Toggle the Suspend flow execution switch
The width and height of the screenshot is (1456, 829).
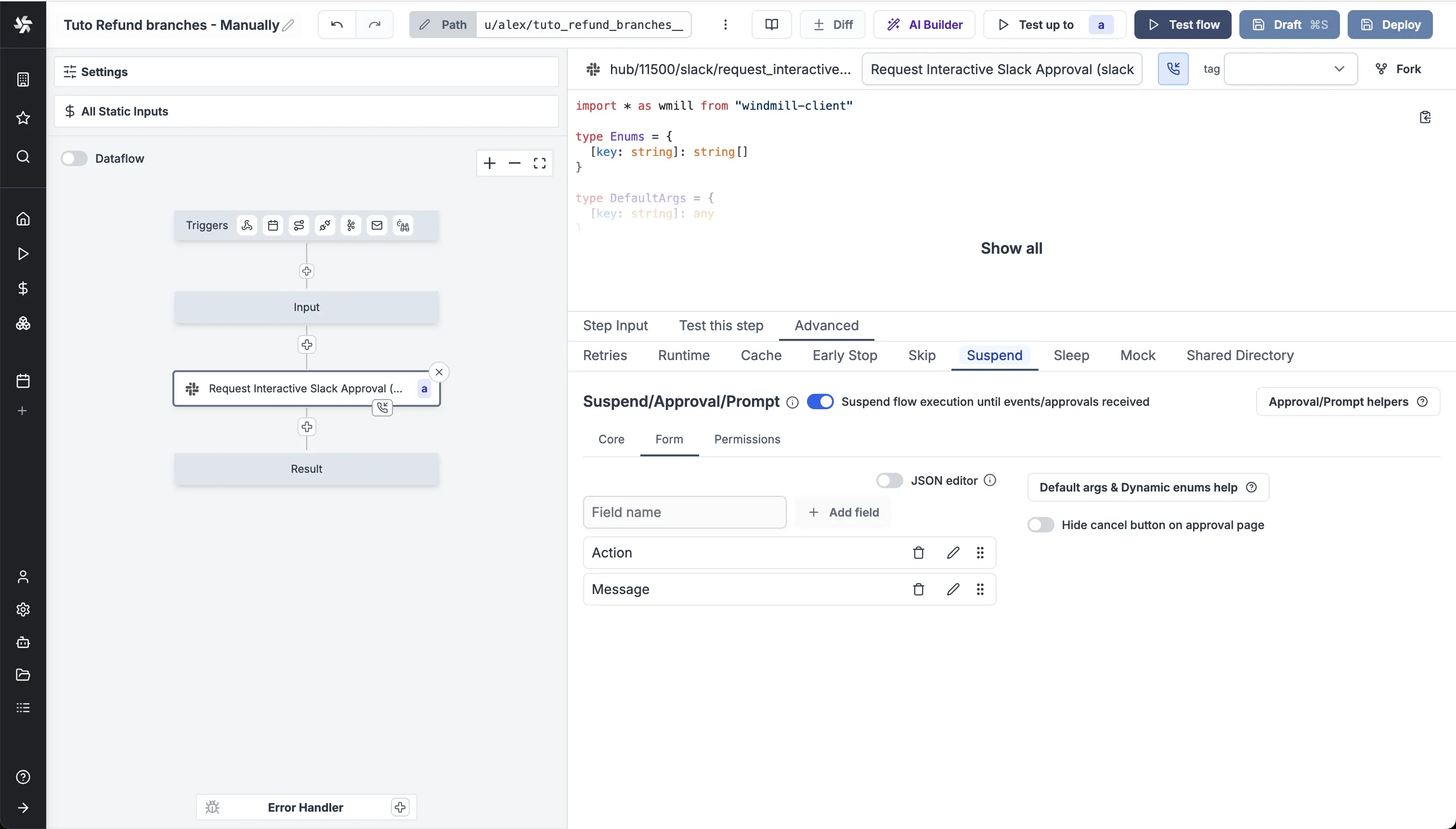point(820,401)
